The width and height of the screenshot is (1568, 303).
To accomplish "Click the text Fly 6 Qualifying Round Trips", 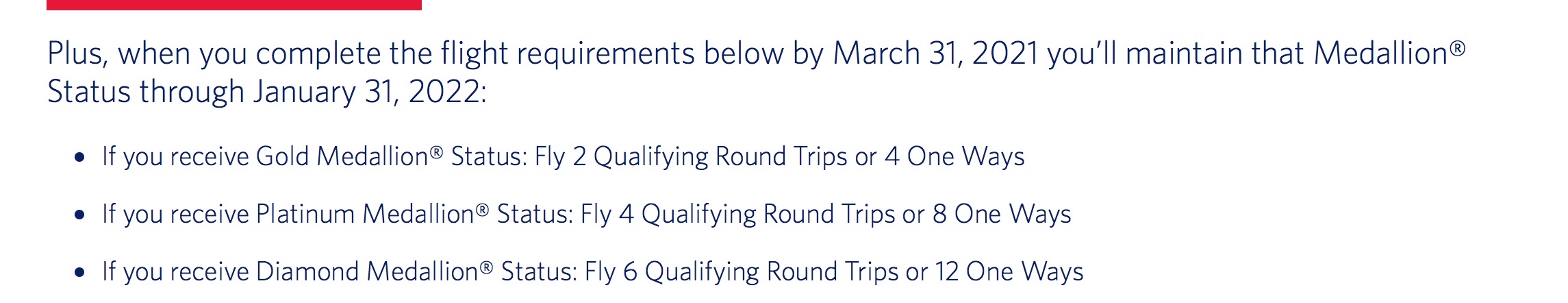I will 742,272.
